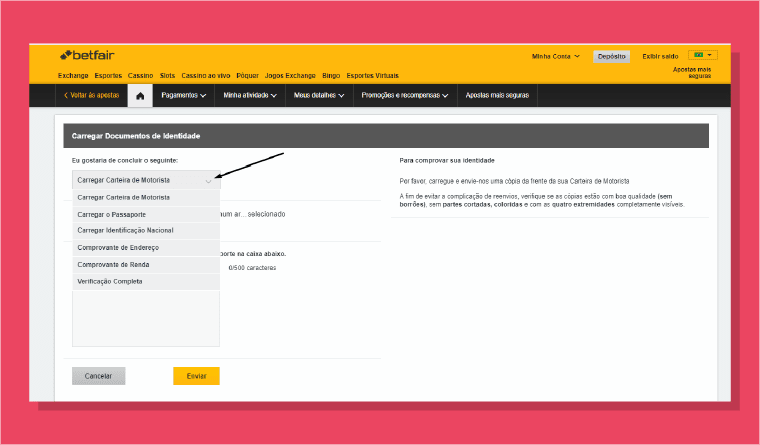Click the Depósito button
The image size is (760, 445).
(x=612, y=56)
